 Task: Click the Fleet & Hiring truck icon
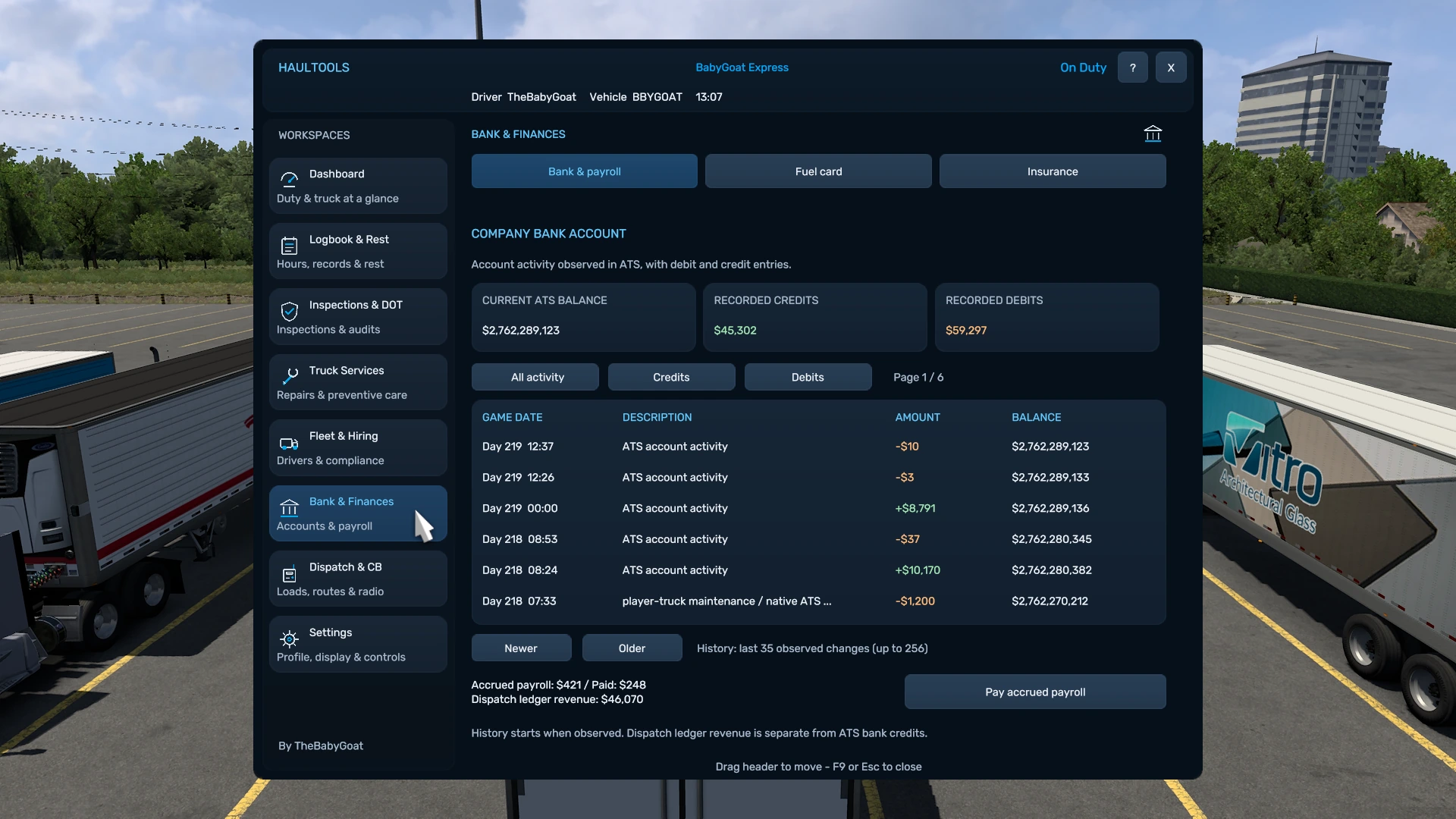point(289,443)
